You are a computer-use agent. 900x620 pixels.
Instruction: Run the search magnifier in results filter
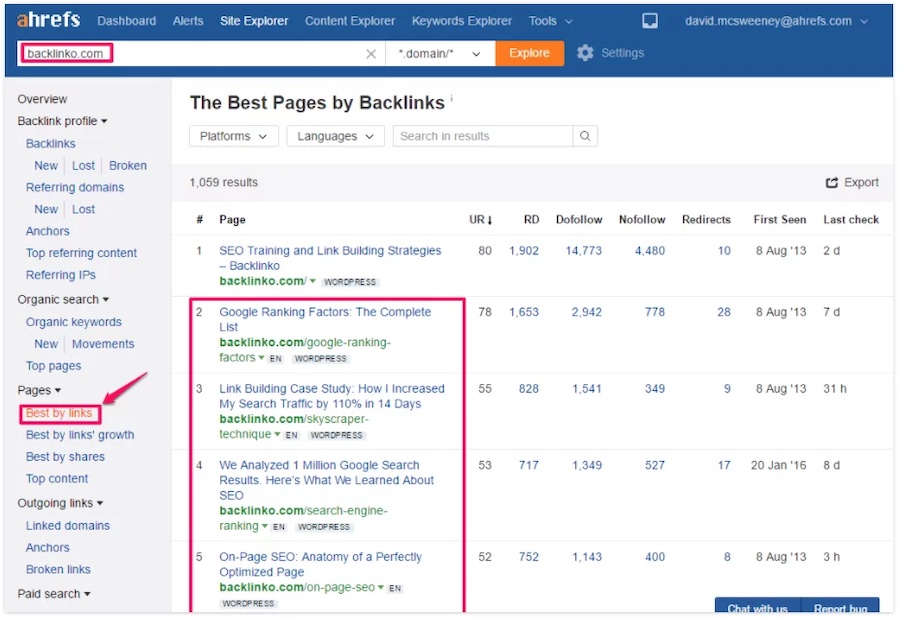[585, 136]
